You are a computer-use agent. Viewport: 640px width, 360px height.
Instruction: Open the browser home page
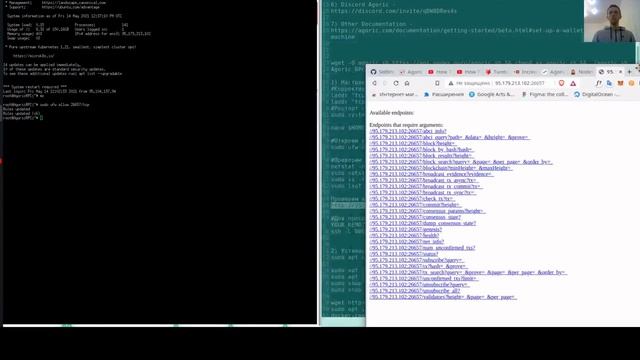click(x=407, y=83)
